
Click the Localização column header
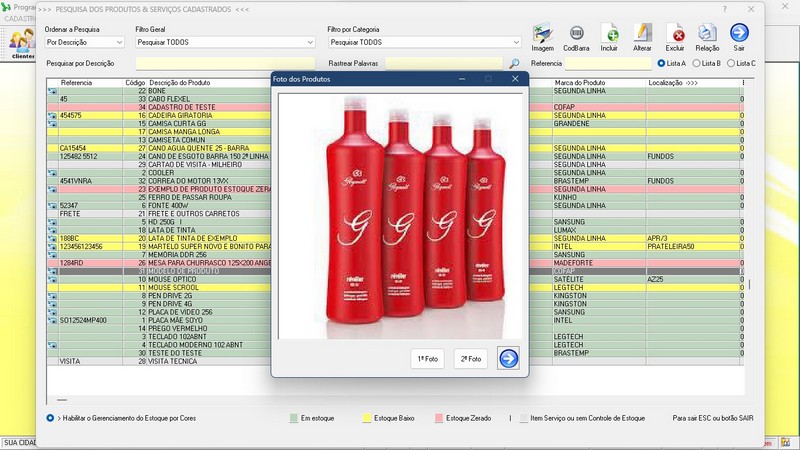(672, 83)
